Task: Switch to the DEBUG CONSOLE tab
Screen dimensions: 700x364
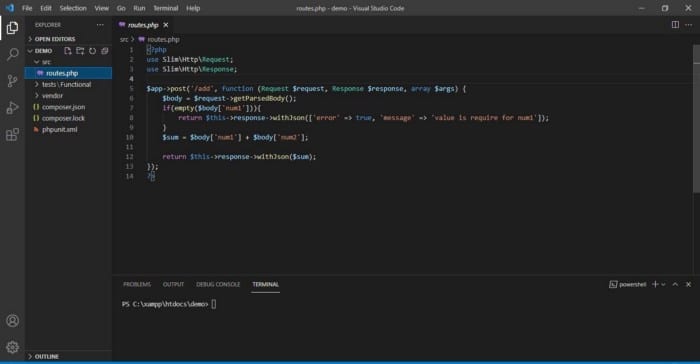Action: (218, 285)
